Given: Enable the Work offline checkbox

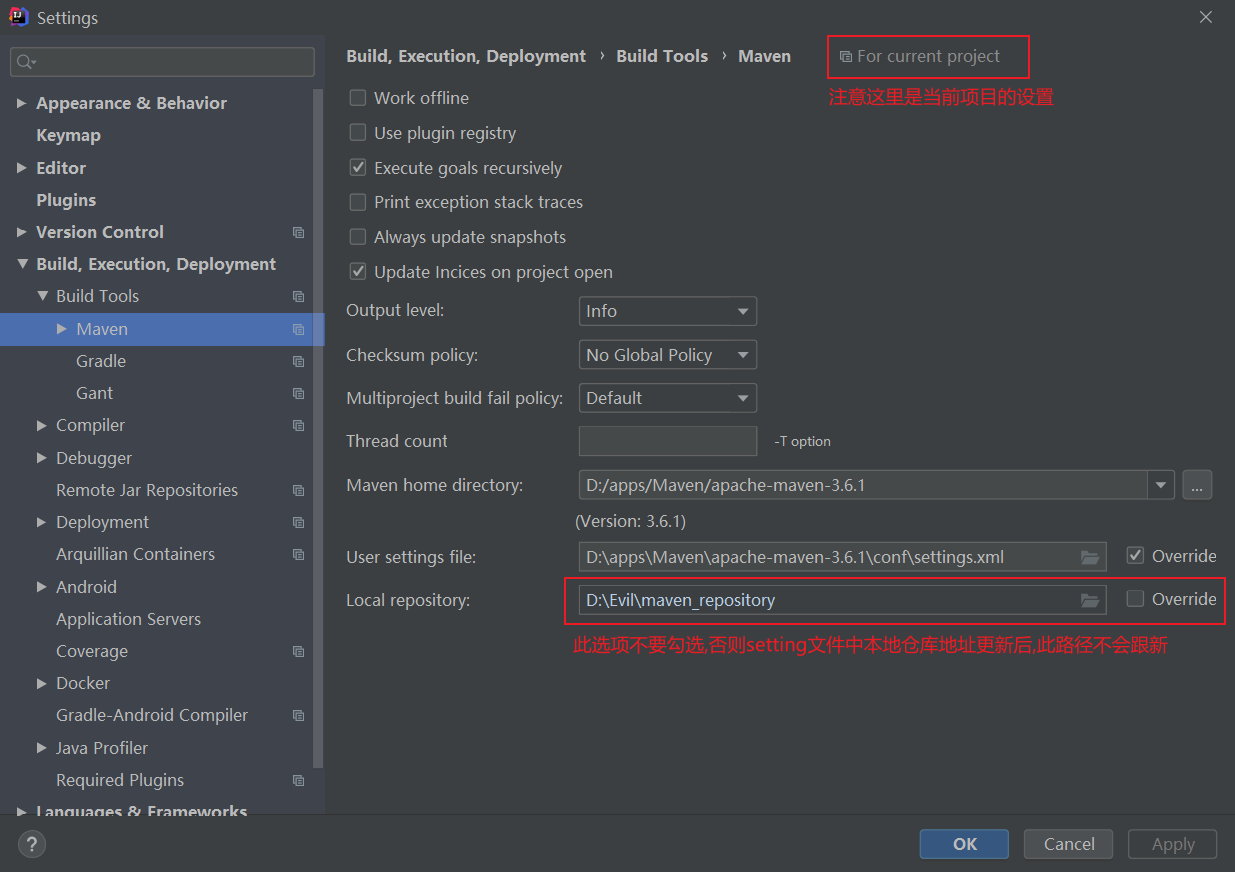Looking at the screenshot, I should [357, 97].
